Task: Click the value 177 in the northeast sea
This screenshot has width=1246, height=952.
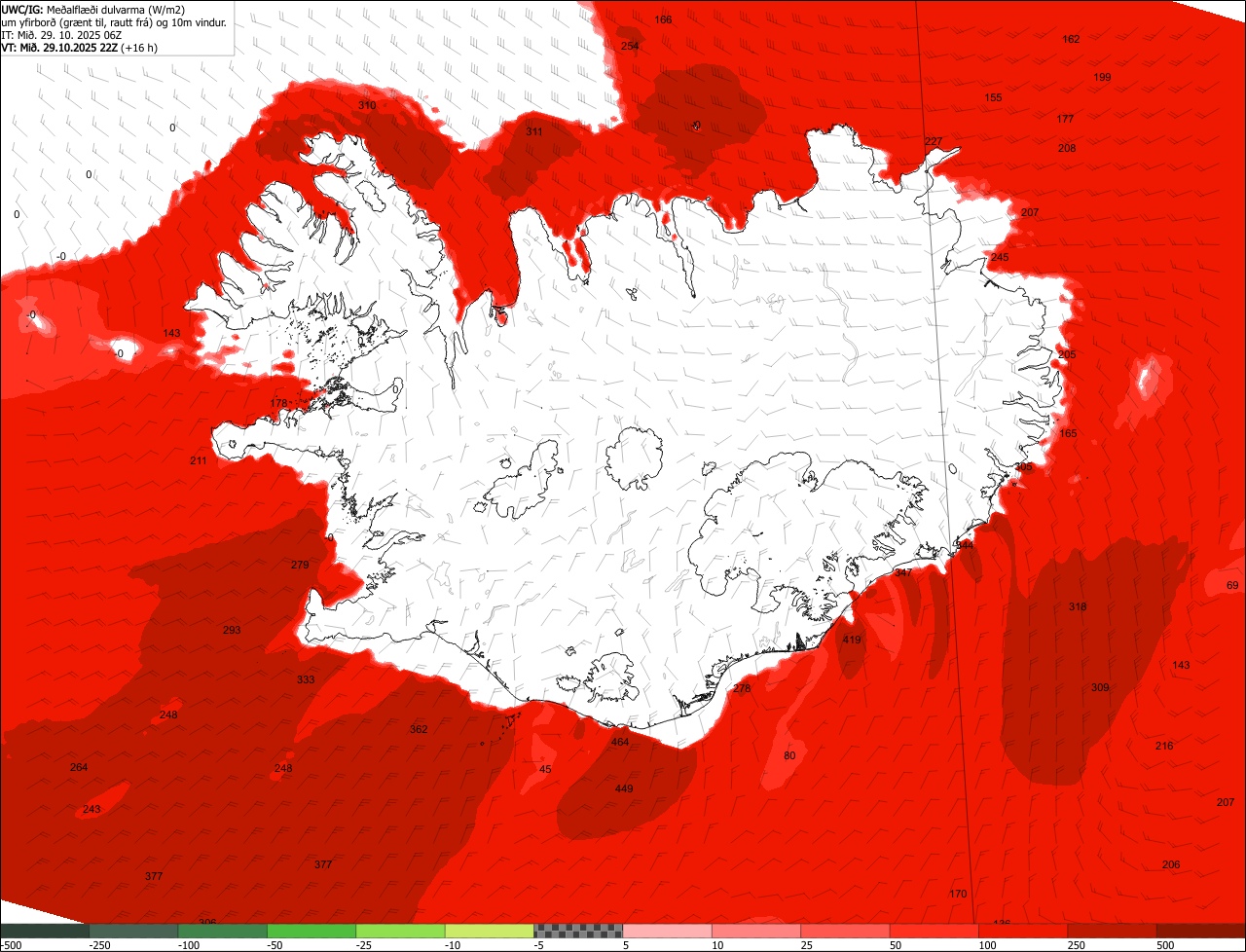Action: point(1065,119)
